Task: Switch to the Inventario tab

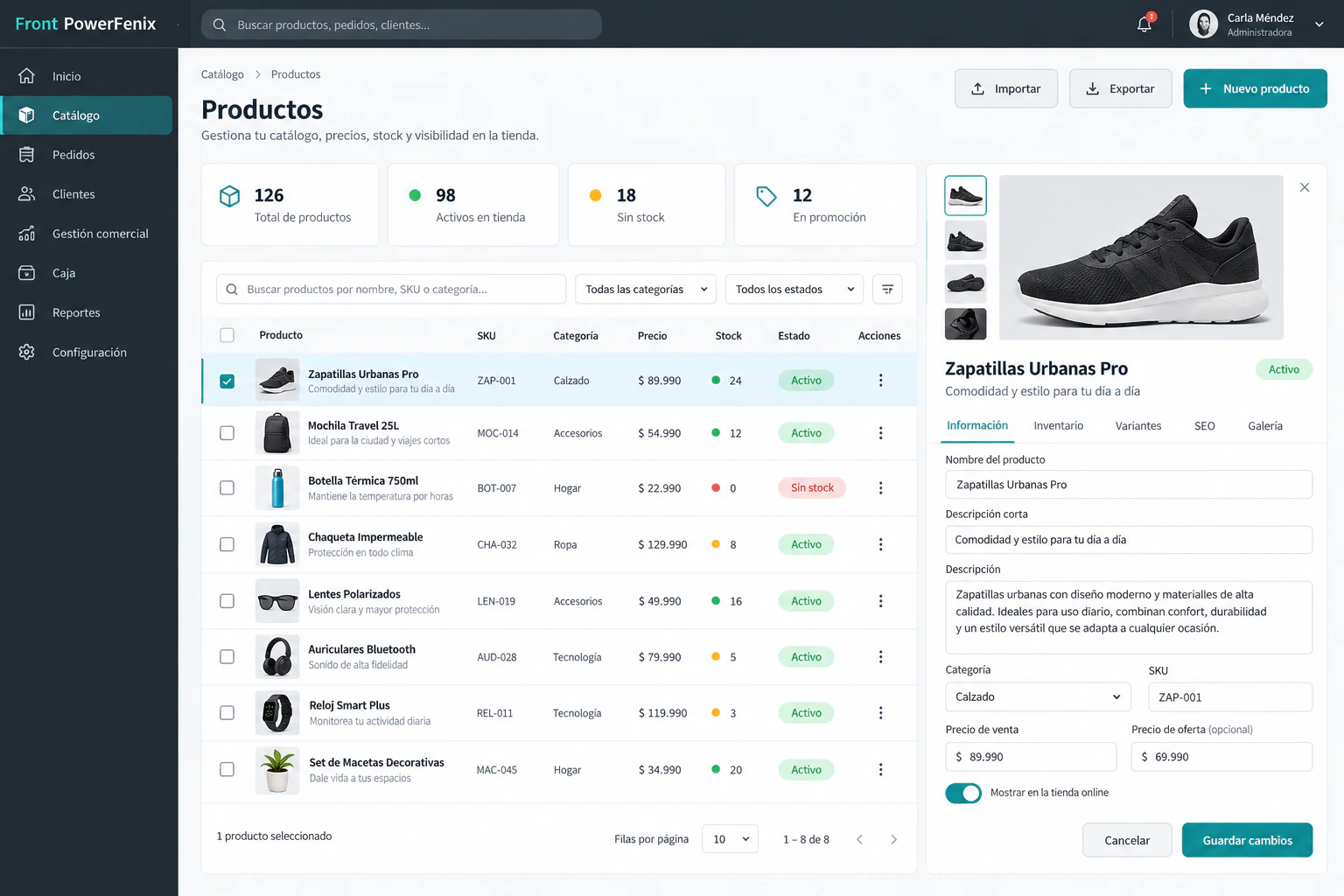Action: point(1058,426)
